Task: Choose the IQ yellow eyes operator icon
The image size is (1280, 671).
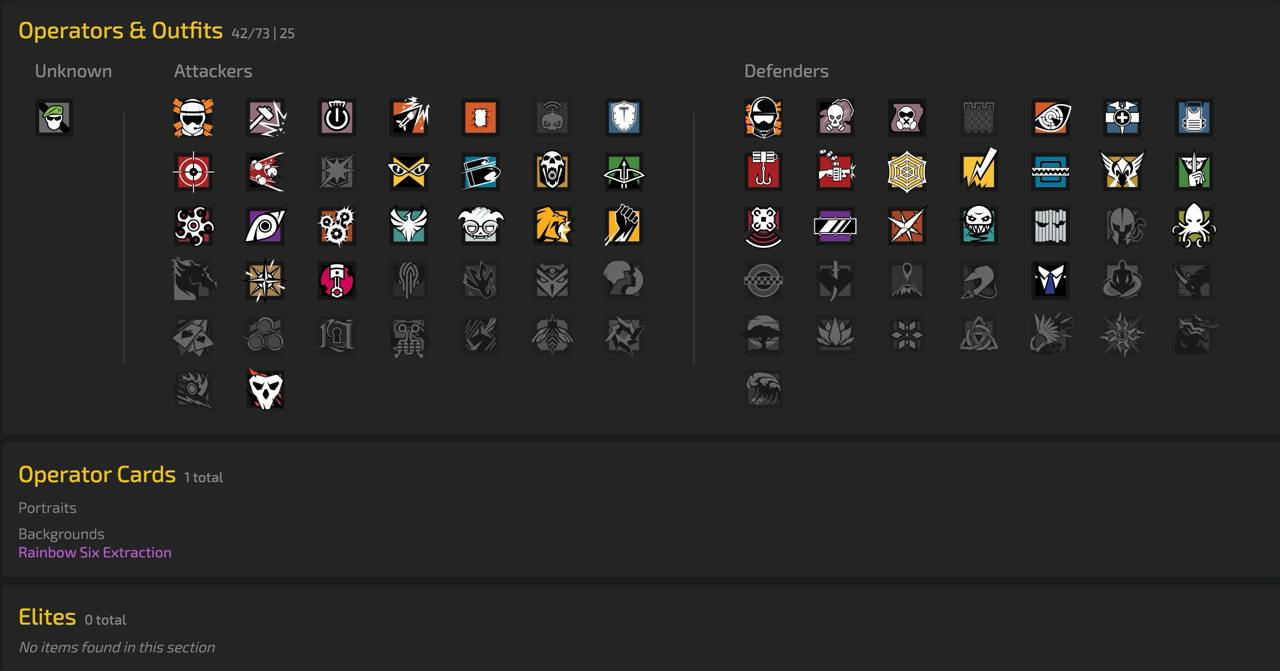Action: (409, 172)
